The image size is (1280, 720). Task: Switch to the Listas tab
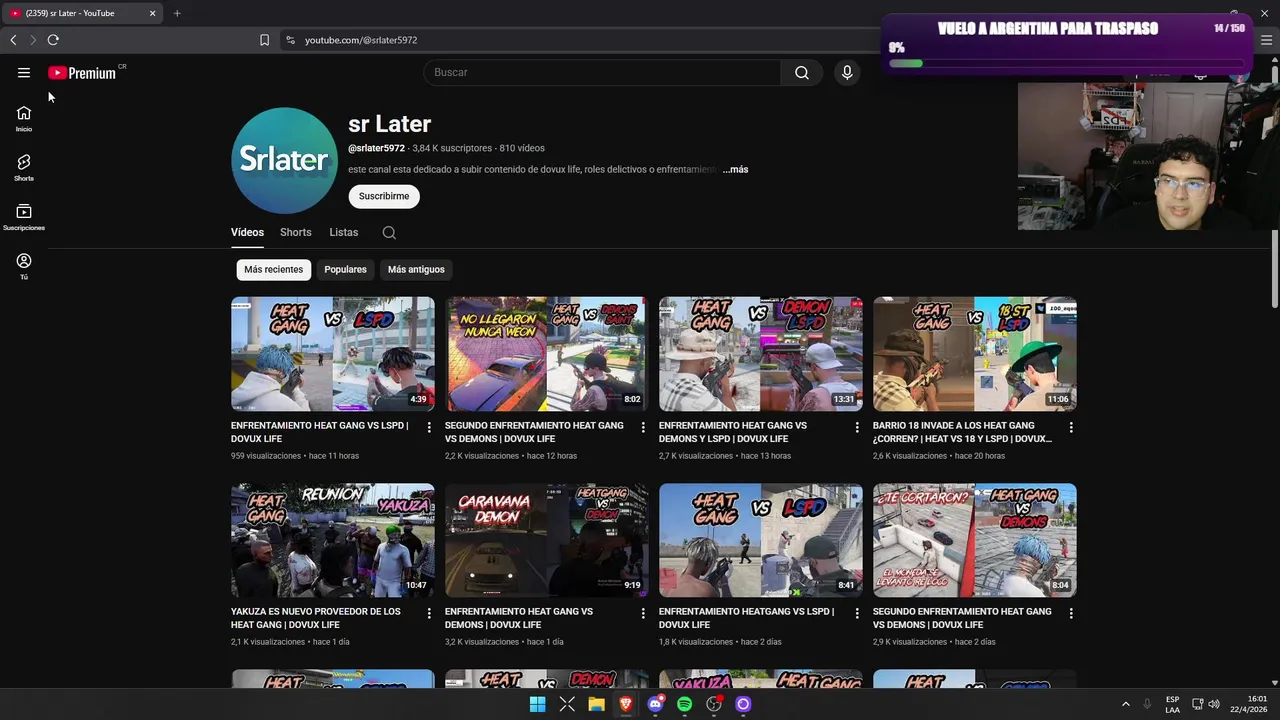(344, 232)
